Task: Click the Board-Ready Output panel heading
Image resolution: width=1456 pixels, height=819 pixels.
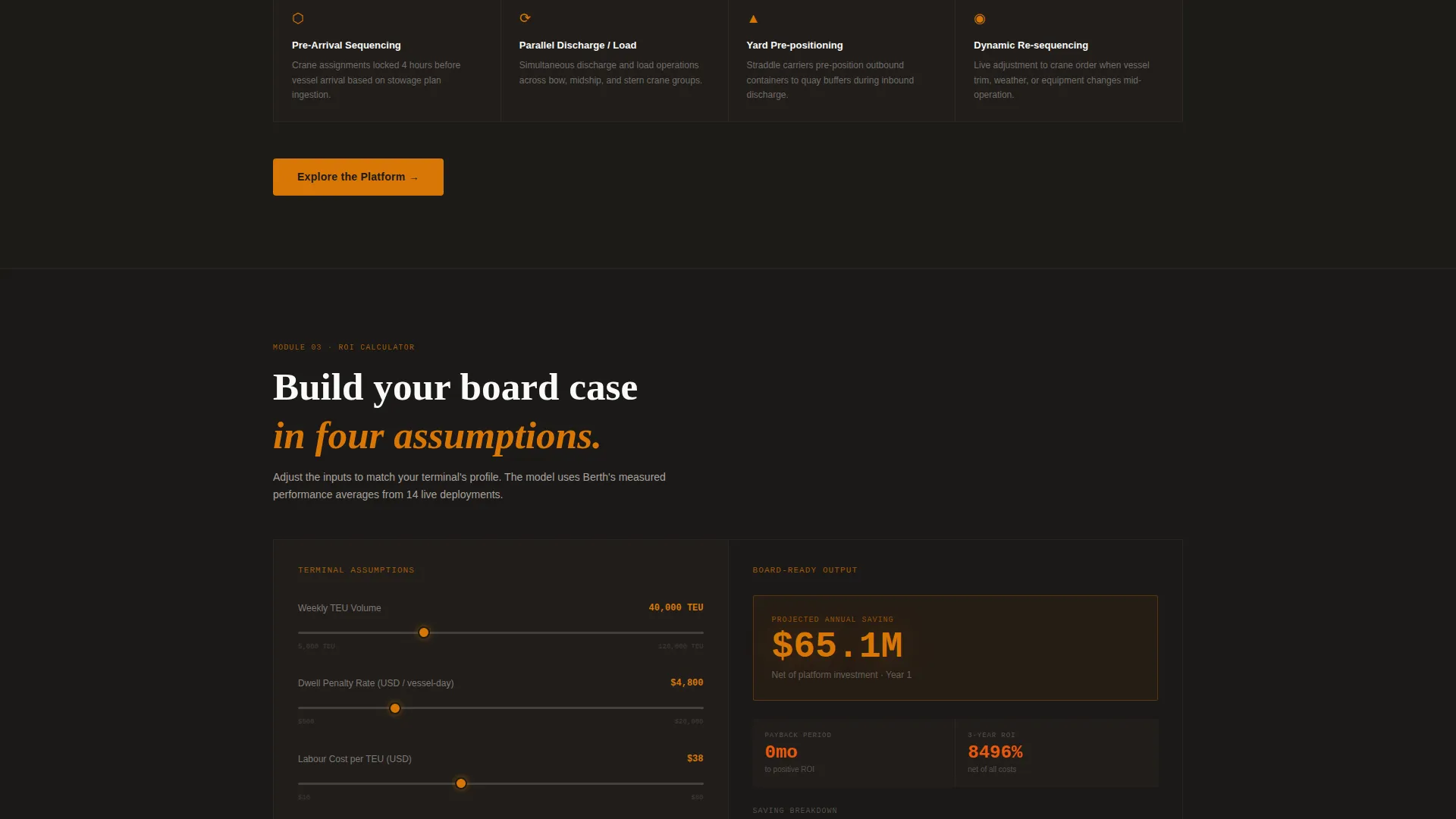Action: tap(805, 570)
